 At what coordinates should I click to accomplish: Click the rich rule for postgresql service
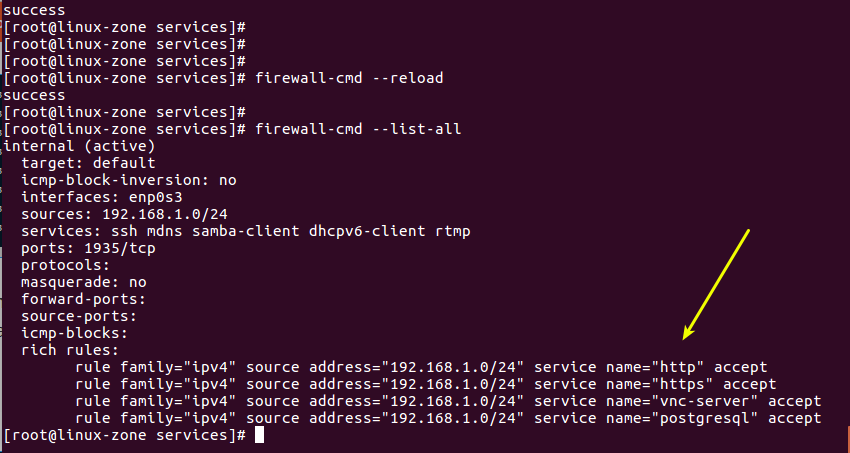pos(448,418)
